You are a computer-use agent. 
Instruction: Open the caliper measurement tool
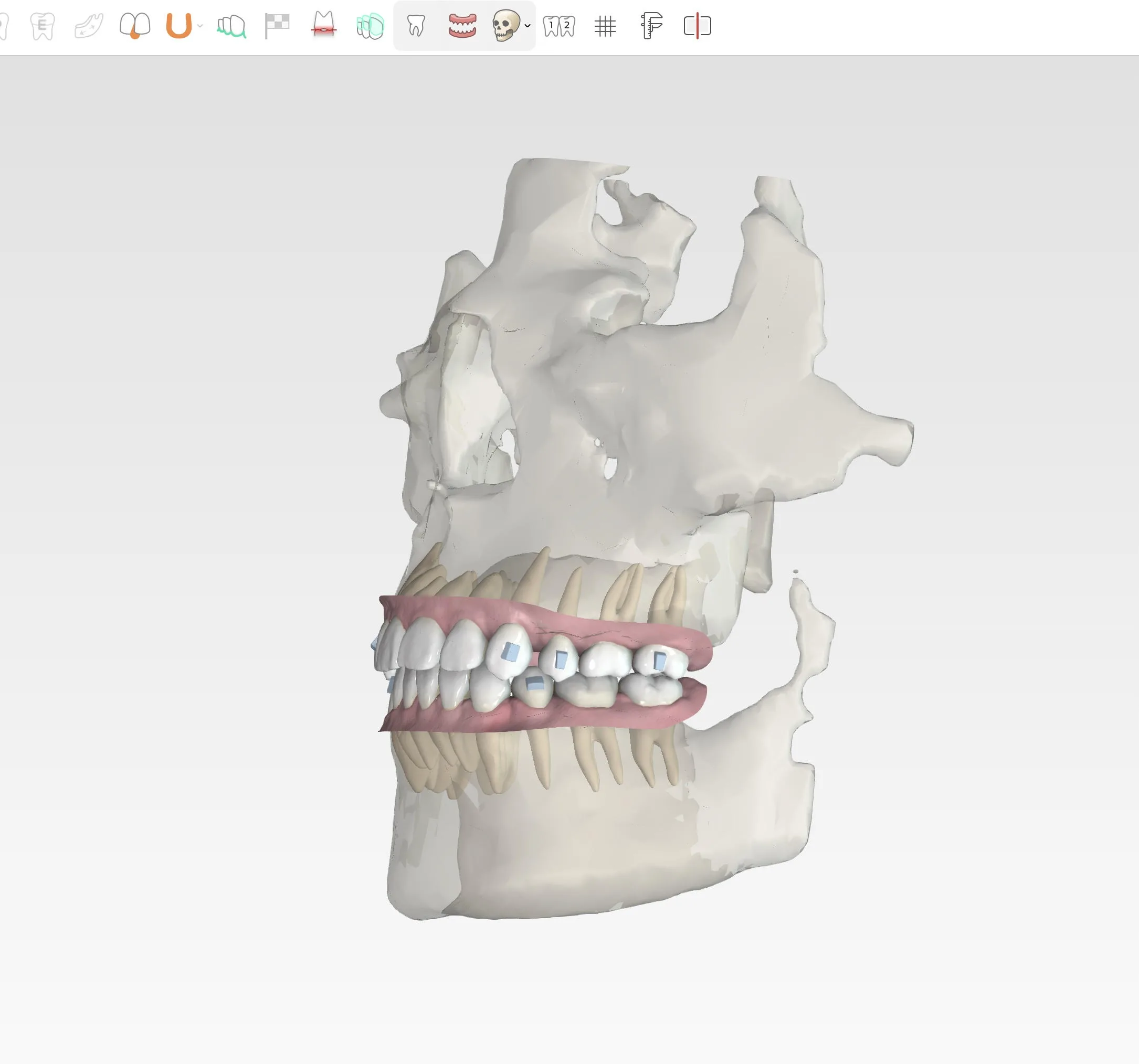651,26
